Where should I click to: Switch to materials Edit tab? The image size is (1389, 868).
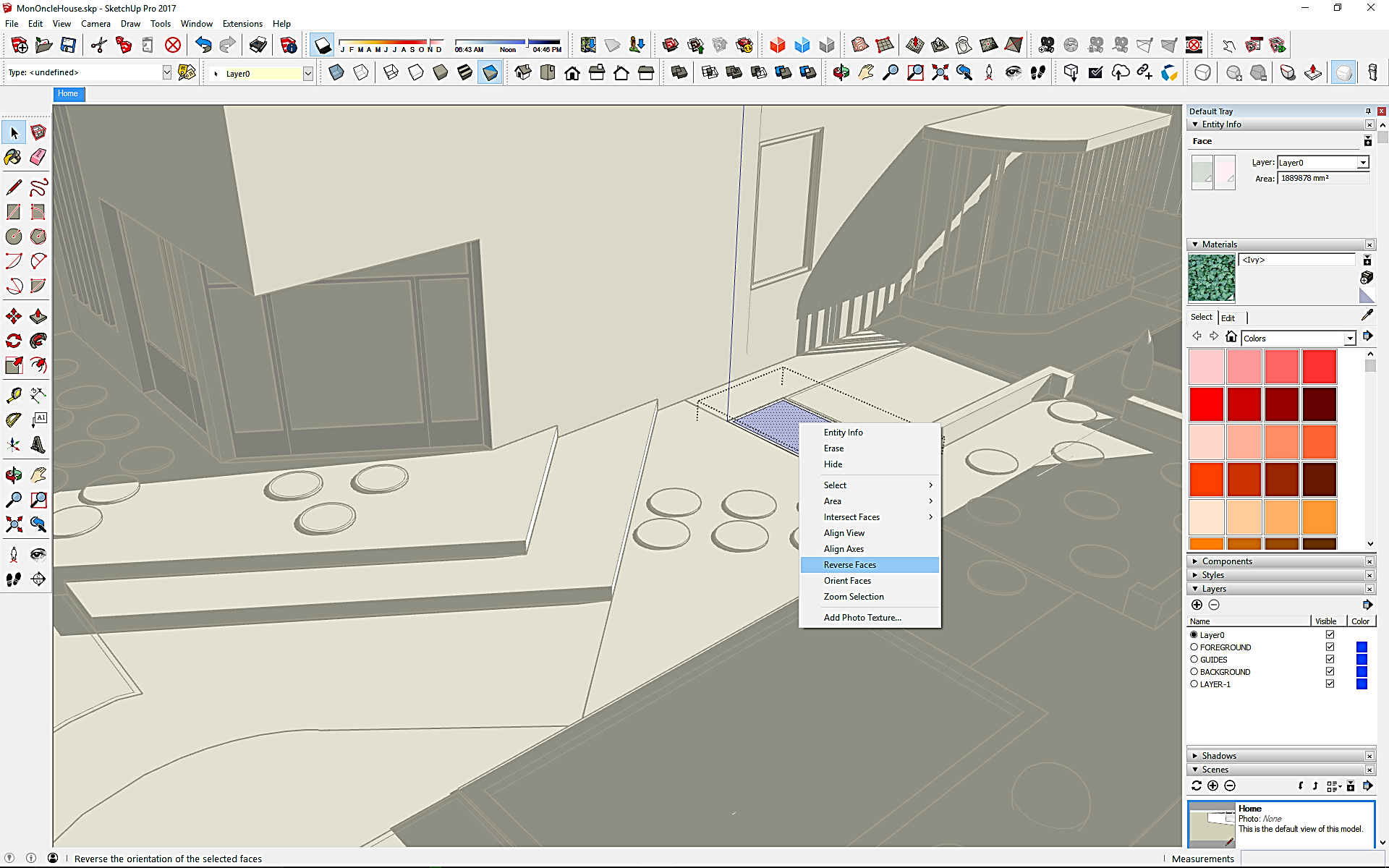[1228, 318]
